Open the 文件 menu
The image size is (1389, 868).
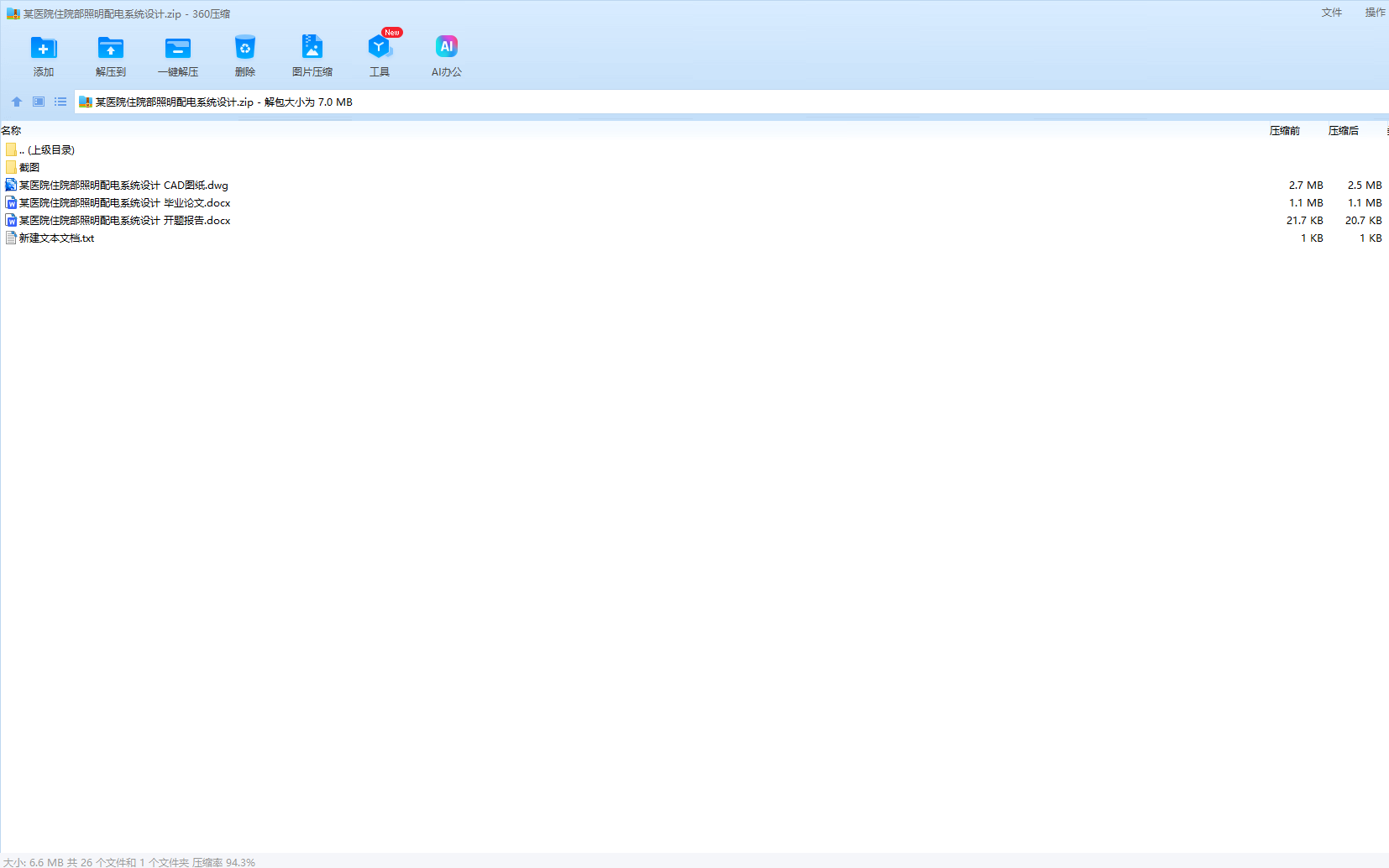(1332, 13)
